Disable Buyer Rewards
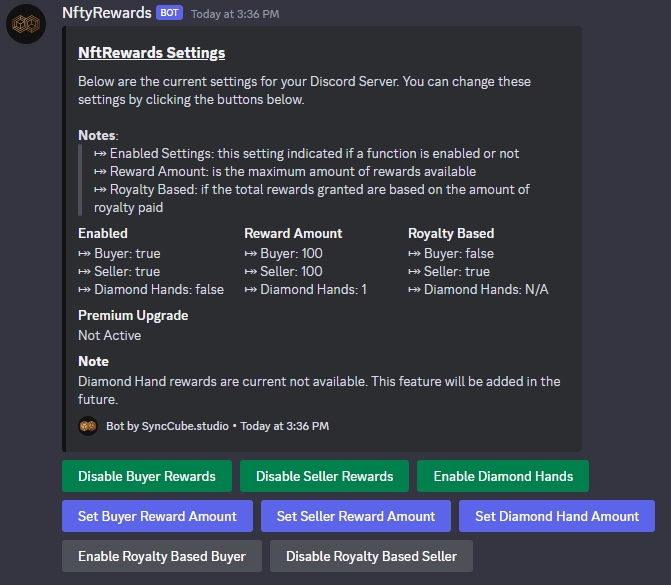Viewport: 671px width, 585px height. tap(147, 476)
